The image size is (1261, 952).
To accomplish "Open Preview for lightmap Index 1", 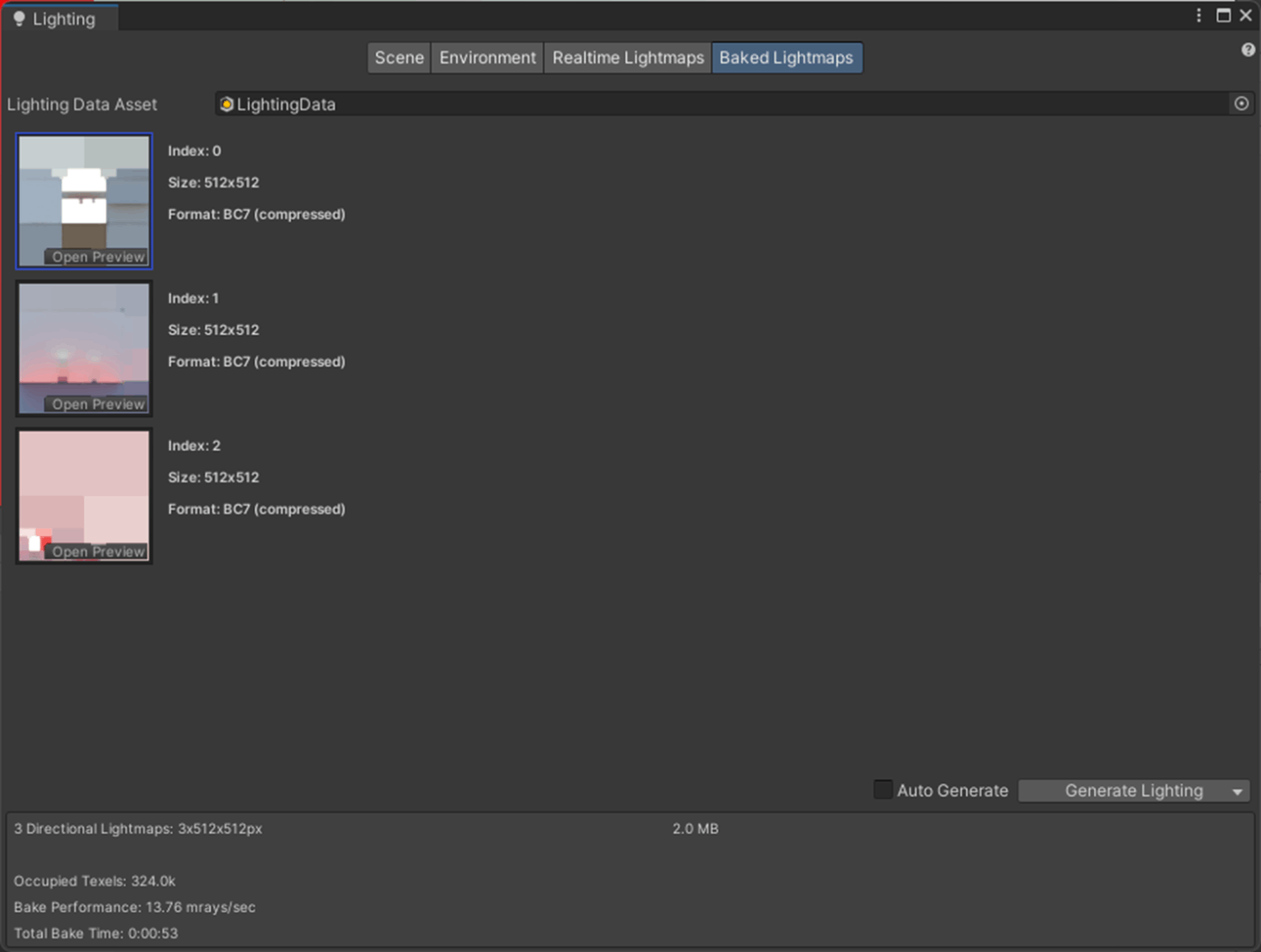I will click(x=97, y=404).
